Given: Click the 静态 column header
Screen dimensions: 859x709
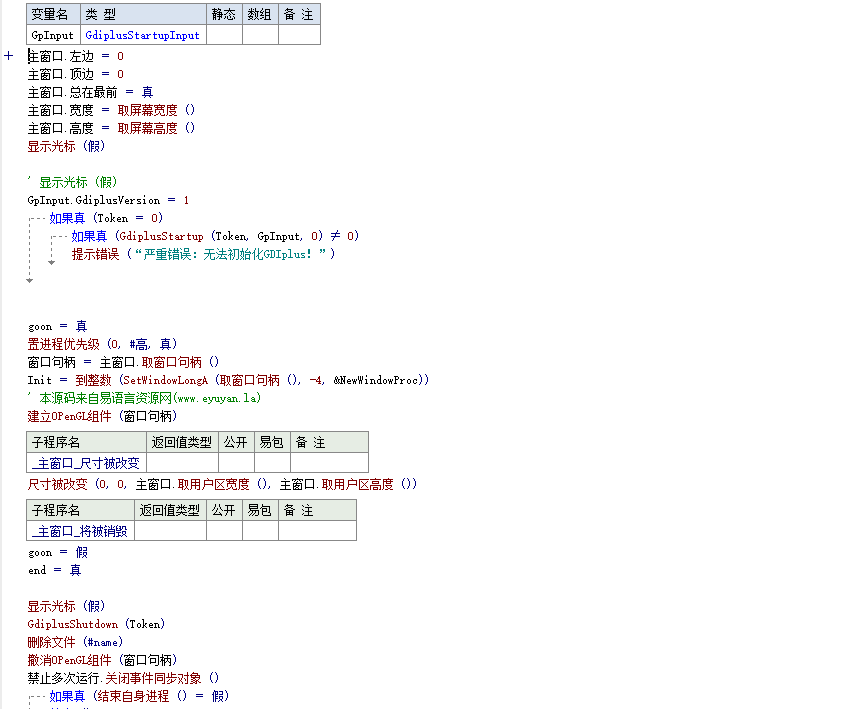Looking at the screenshot, I should tap(224, 14).
